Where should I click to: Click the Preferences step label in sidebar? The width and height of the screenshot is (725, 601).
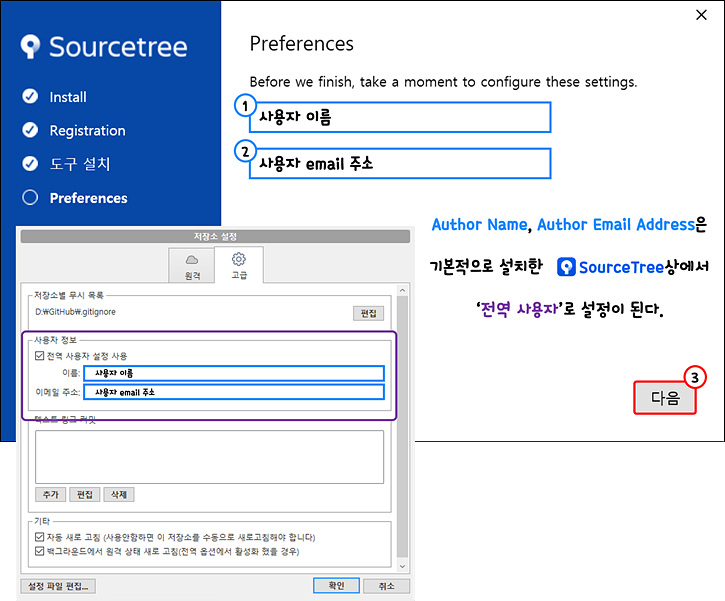coord(88,198)
